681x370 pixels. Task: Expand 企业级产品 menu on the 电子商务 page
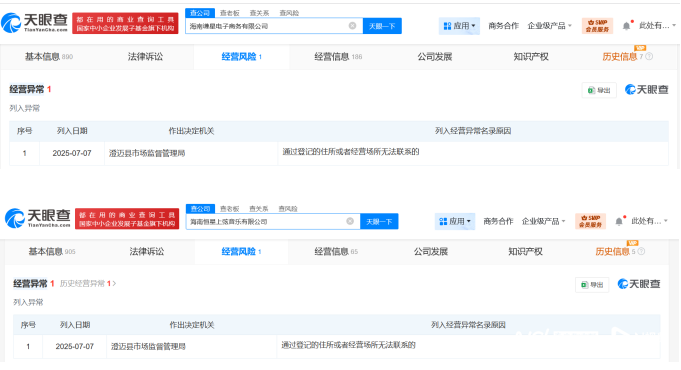tap(549, 26)
